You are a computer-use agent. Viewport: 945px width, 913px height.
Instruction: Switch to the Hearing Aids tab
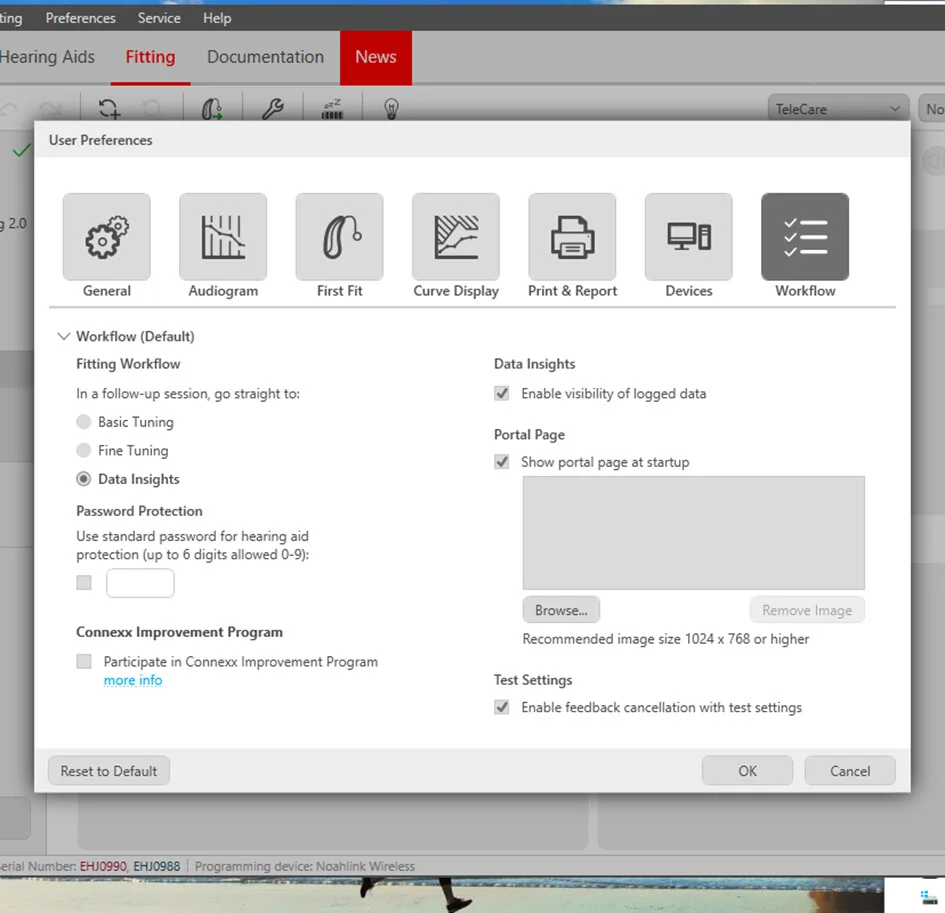click(x=47, y=57)
